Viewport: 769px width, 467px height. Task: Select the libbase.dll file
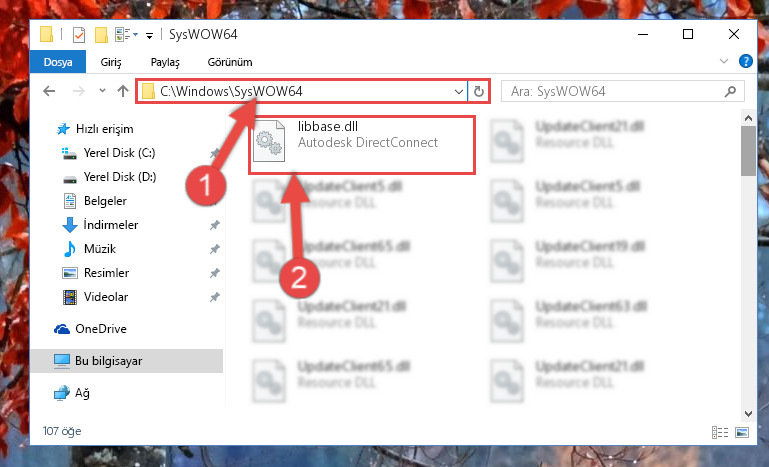click(x=362, y=145)
